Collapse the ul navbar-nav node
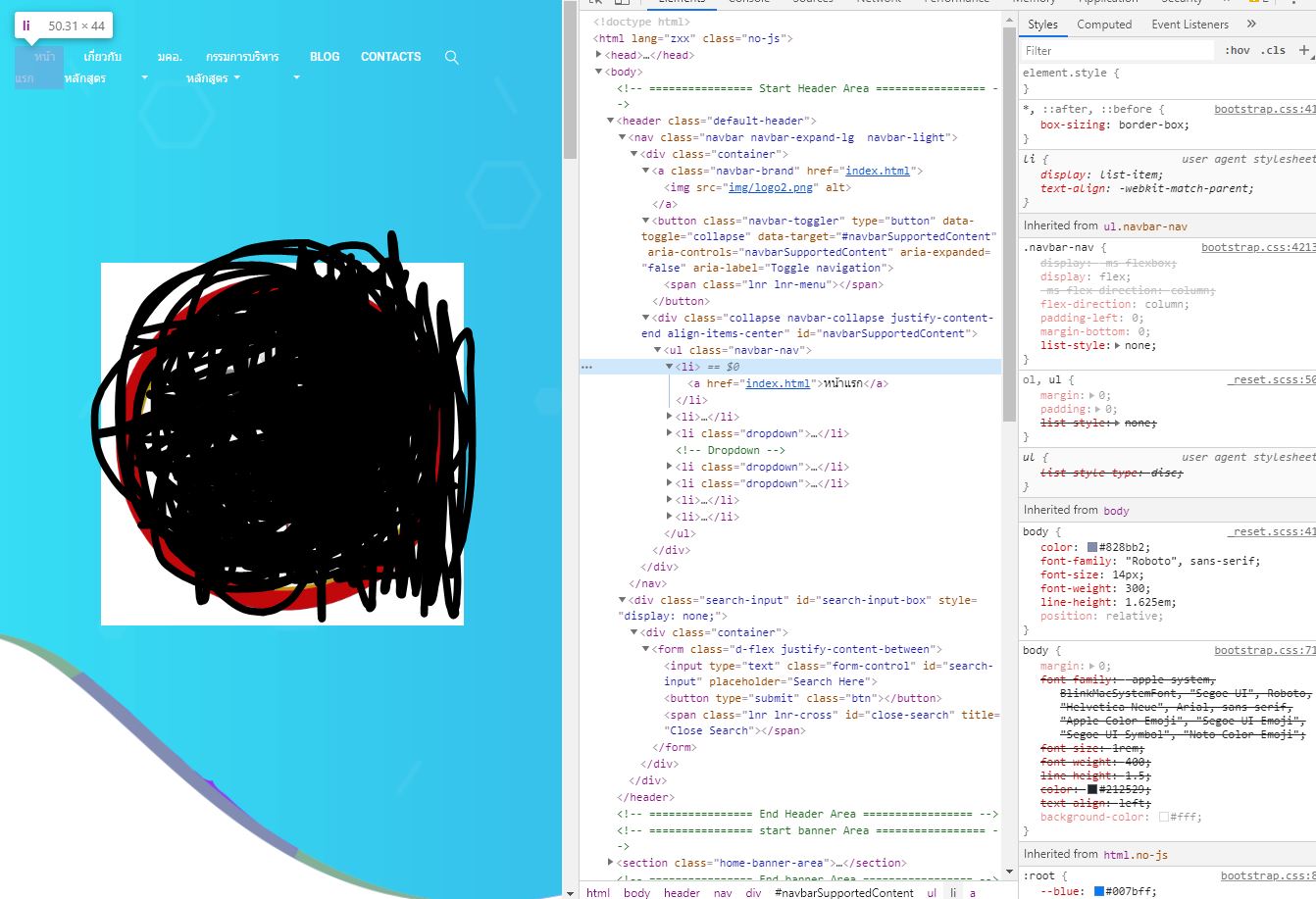This screenshot has height=899, width=1316. tap(658, 350)
